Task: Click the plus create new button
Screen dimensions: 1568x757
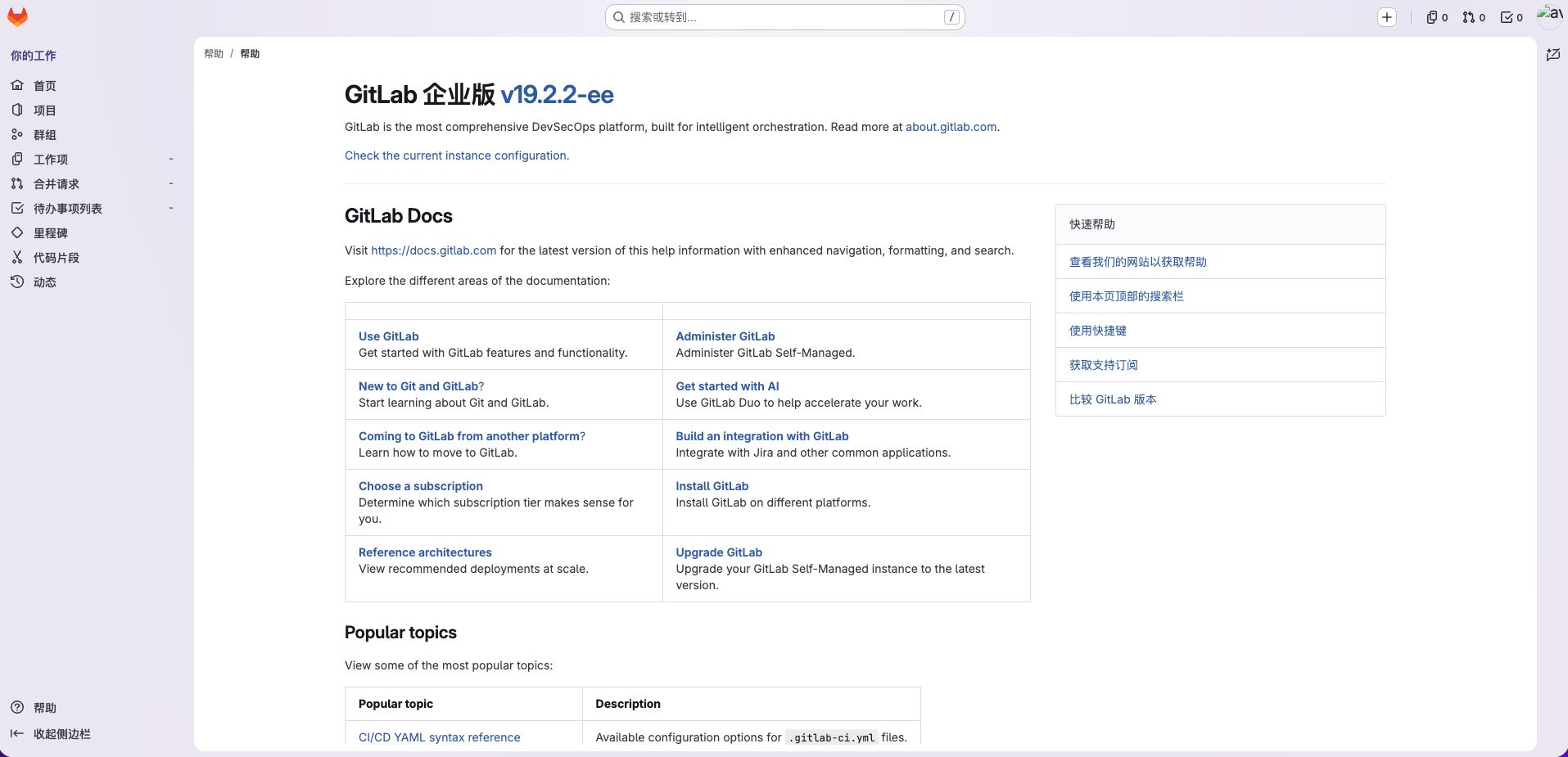Action: point(1387,17)
